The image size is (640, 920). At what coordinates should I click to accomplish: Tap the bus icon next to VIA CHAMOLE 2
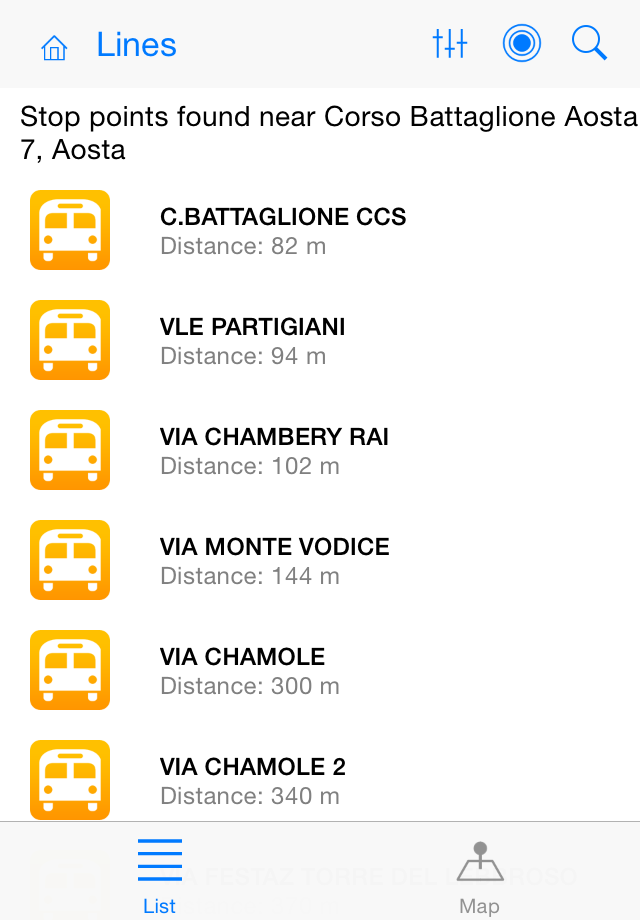[69, 780]
